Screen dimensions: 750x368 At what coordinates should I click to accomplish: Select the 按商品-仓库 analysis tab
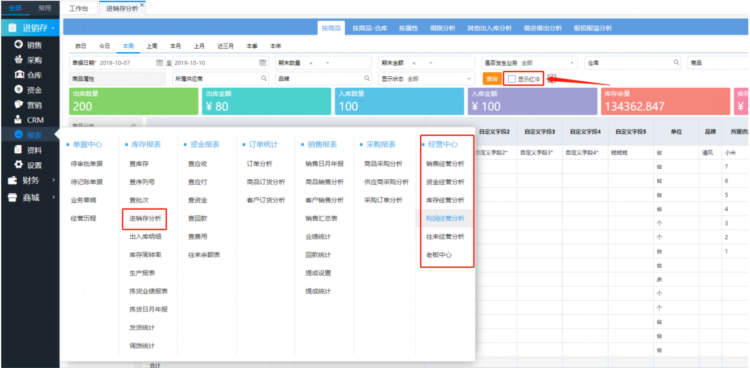tap(369, 28)
